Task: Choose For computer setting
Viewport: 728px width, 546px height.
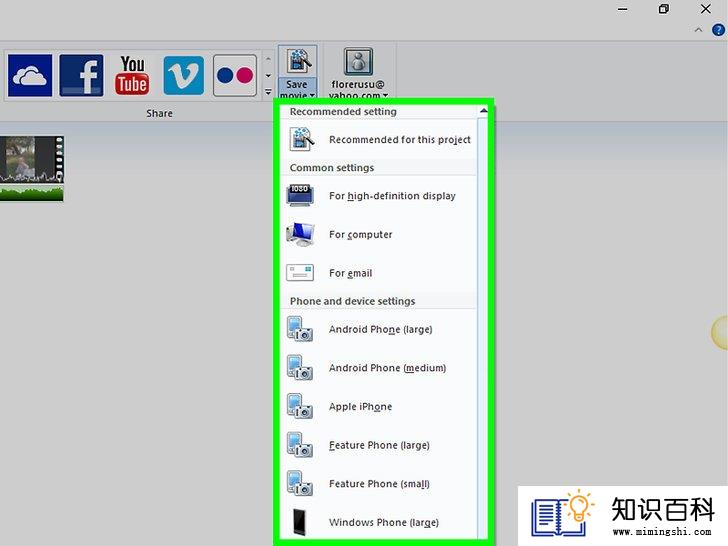Action: [x=378, y=234]
